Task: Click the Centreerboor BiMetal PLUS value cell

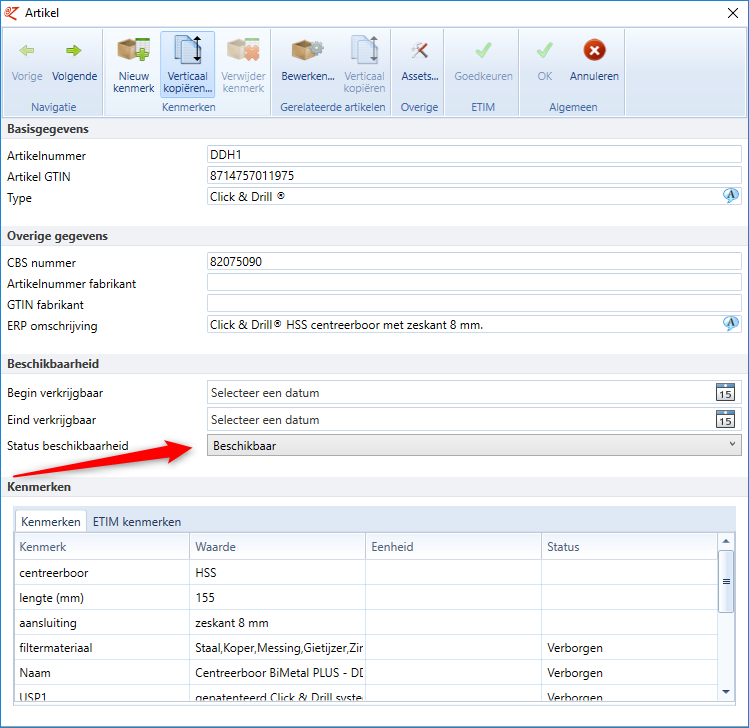Action: (278, 672)
